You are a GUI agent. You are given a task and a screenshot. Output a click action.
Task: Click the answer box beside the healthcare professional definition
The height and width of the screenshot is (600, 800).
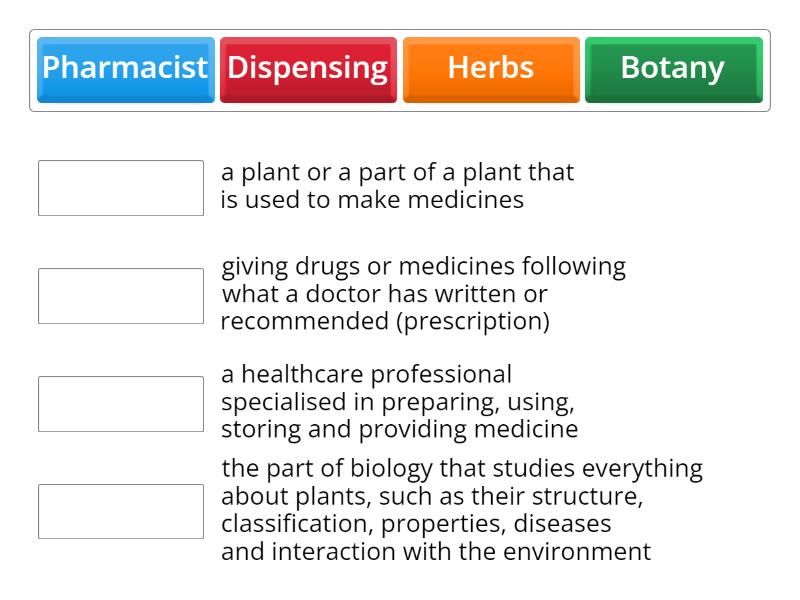120,402
